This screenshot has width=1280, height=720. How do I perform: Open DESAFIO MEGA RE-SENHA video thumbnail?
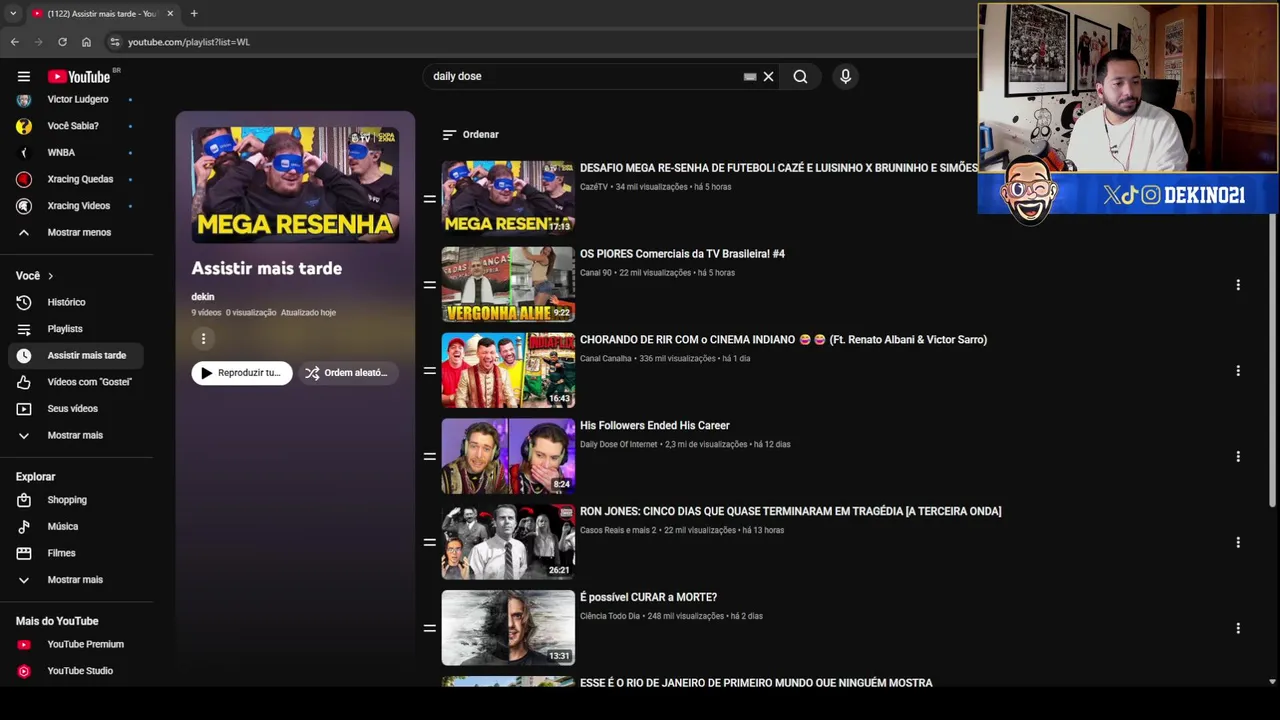click(x=508, y=198)
